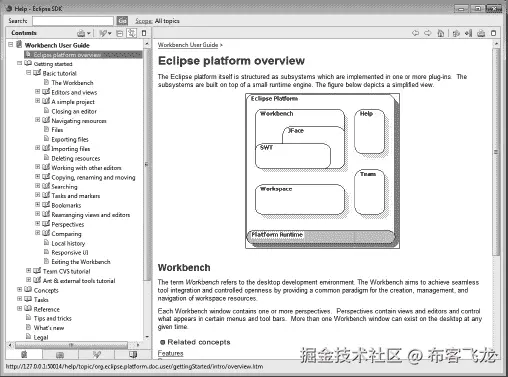The image size is (508, 377).
Task: Open the Features related concept link
Action: pyautogui.click(x=170, y=353)
